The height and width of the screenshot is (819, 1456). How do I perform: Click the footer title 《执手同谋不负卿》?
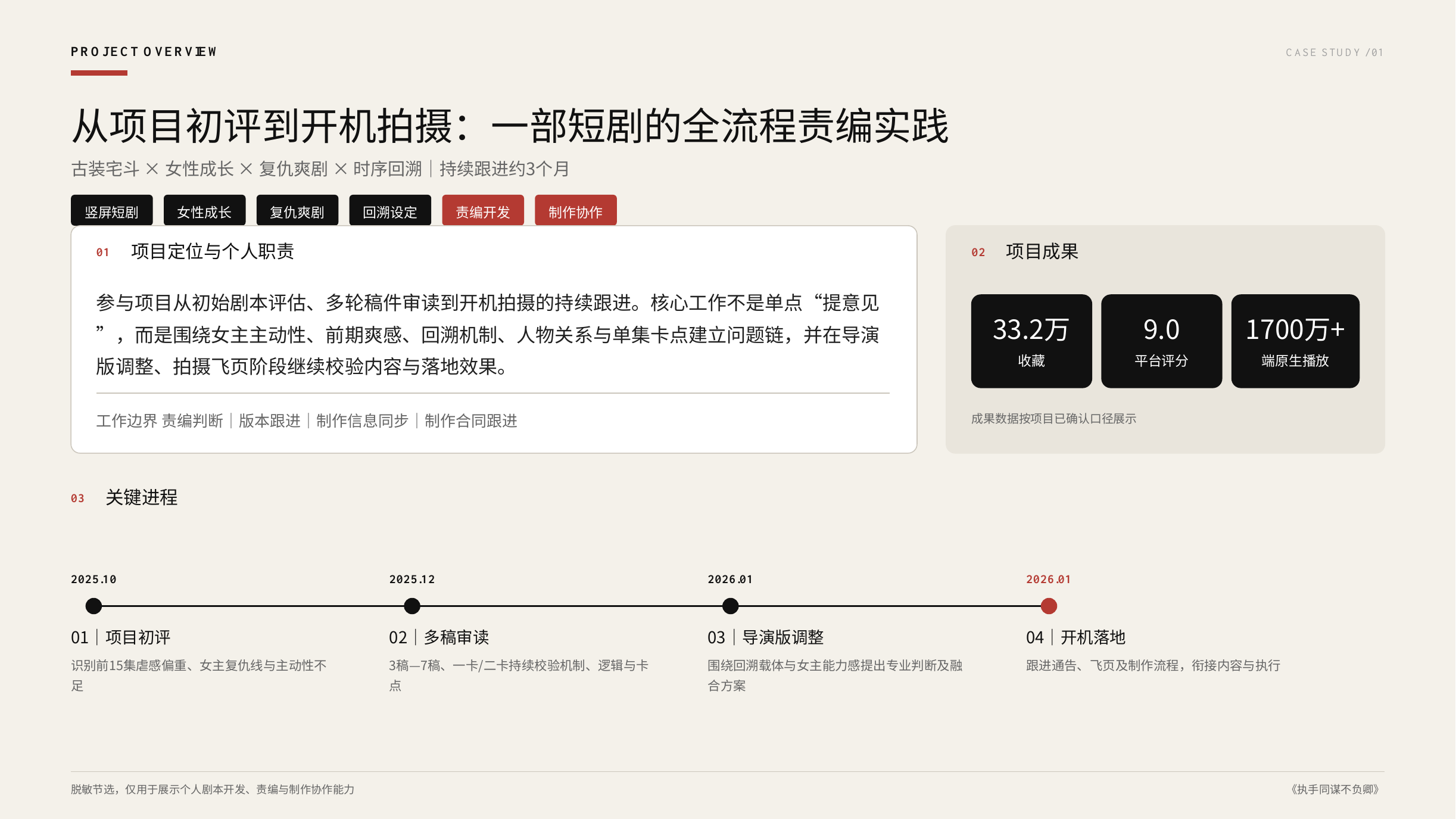pyautogui.click(x=1335, y=789)
